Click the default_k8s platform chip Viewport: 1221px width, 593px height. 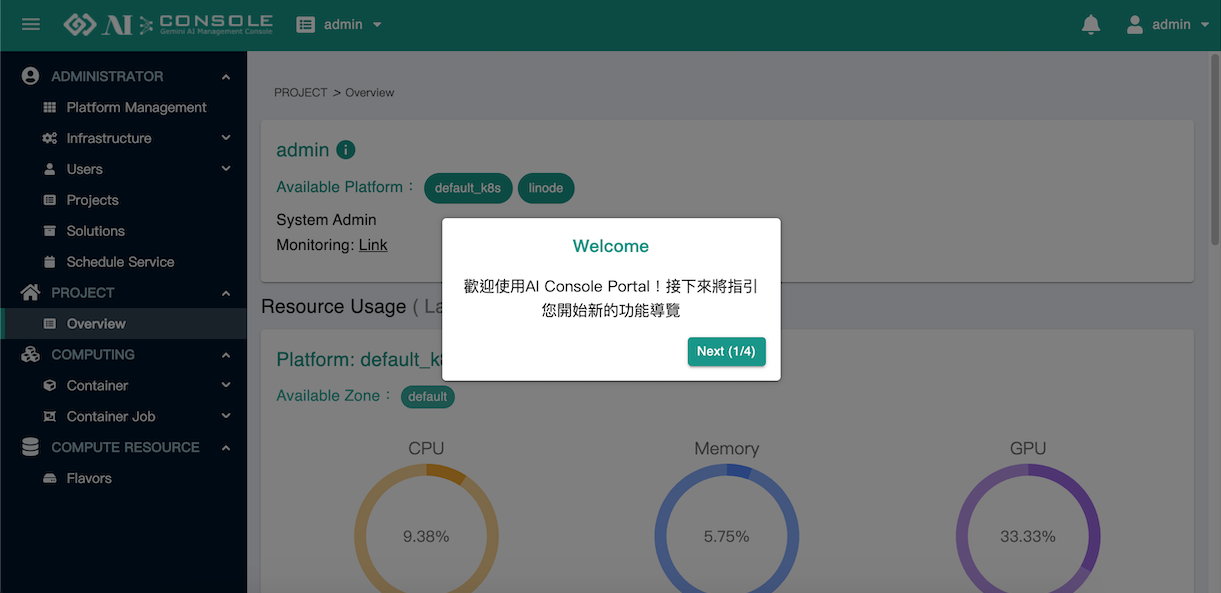tap(468, 188)
